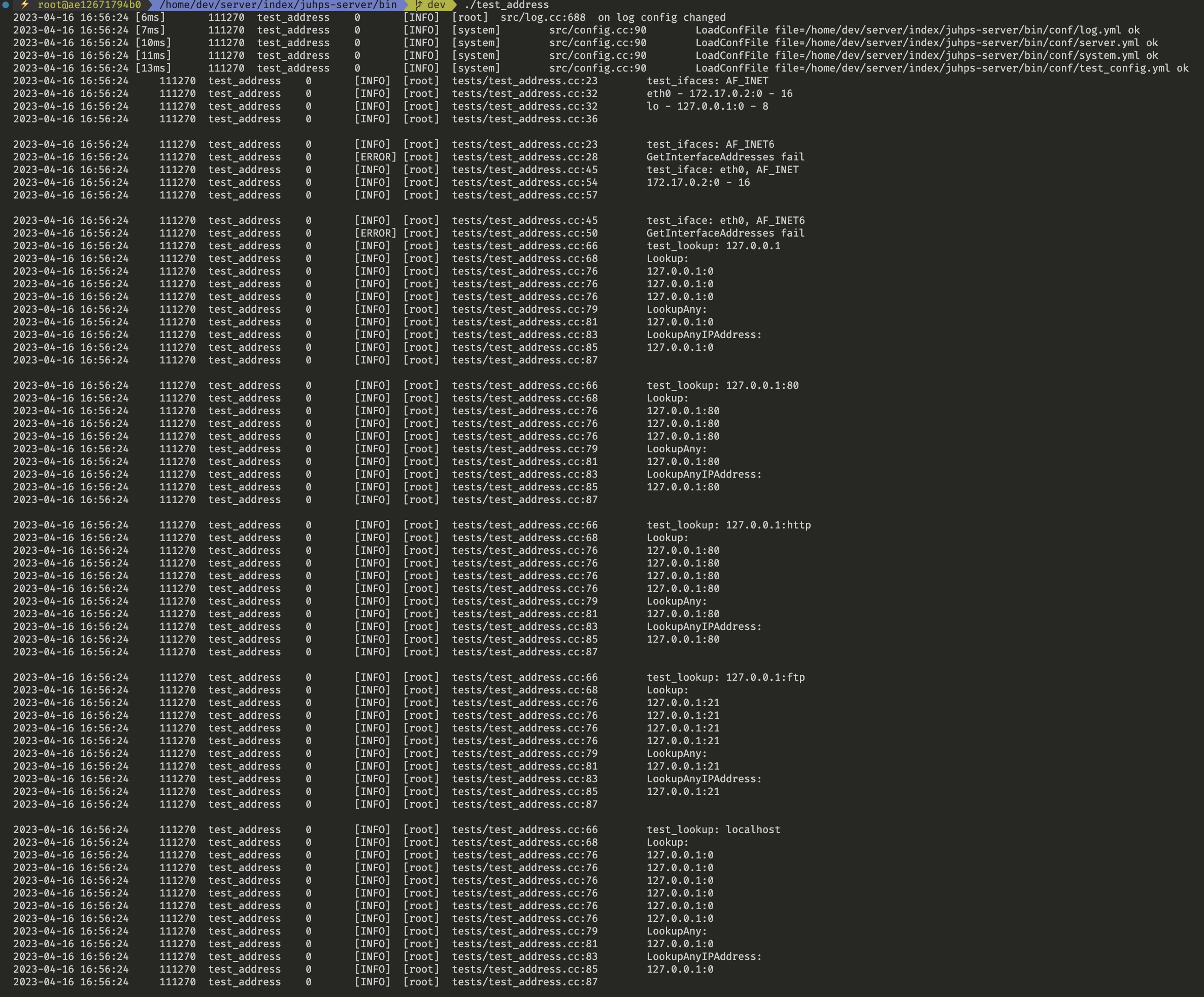Click tests/test_address.cc:66 on the localhost row
This screenshot has width=1204, height=997.
(525, 829)
